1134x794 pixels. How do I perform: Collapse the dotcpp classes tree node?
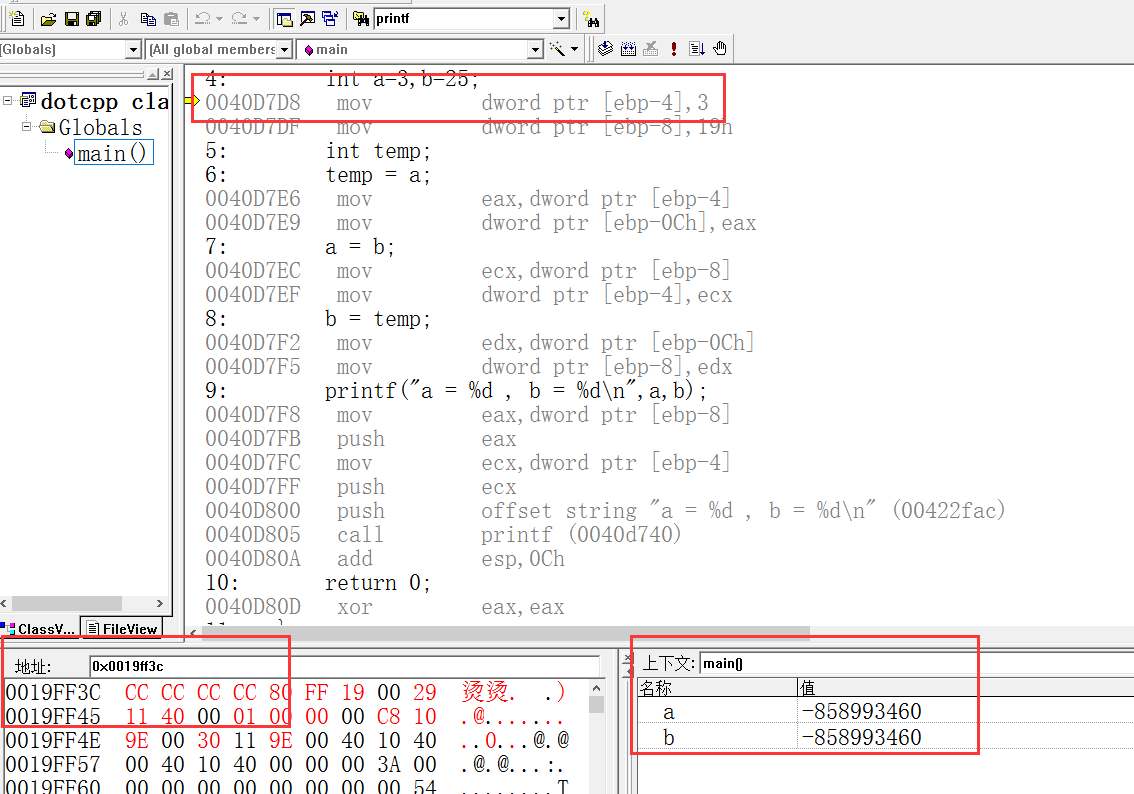pyautogui.click(x=8, y=101)
